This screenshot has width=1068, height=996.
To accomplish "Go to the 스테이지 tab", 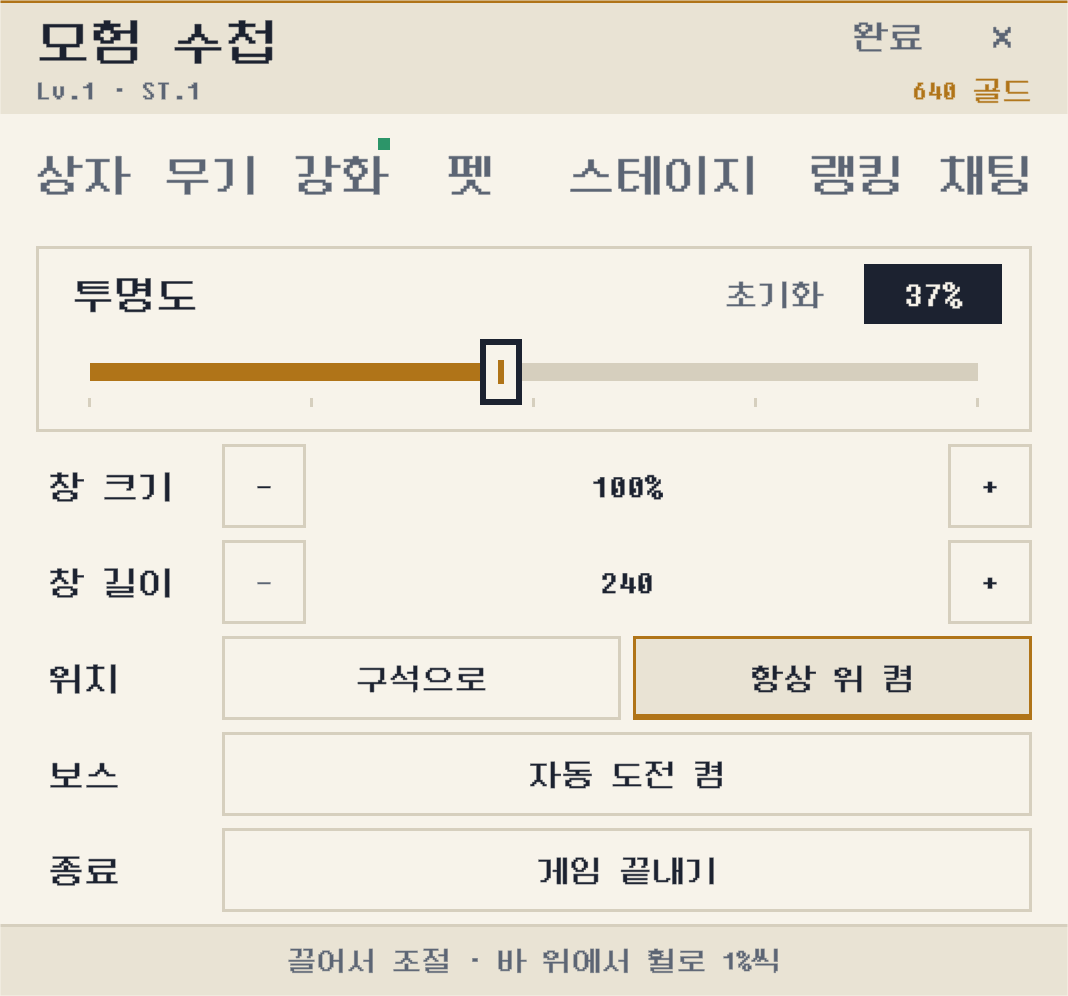I will pos(662,175).
